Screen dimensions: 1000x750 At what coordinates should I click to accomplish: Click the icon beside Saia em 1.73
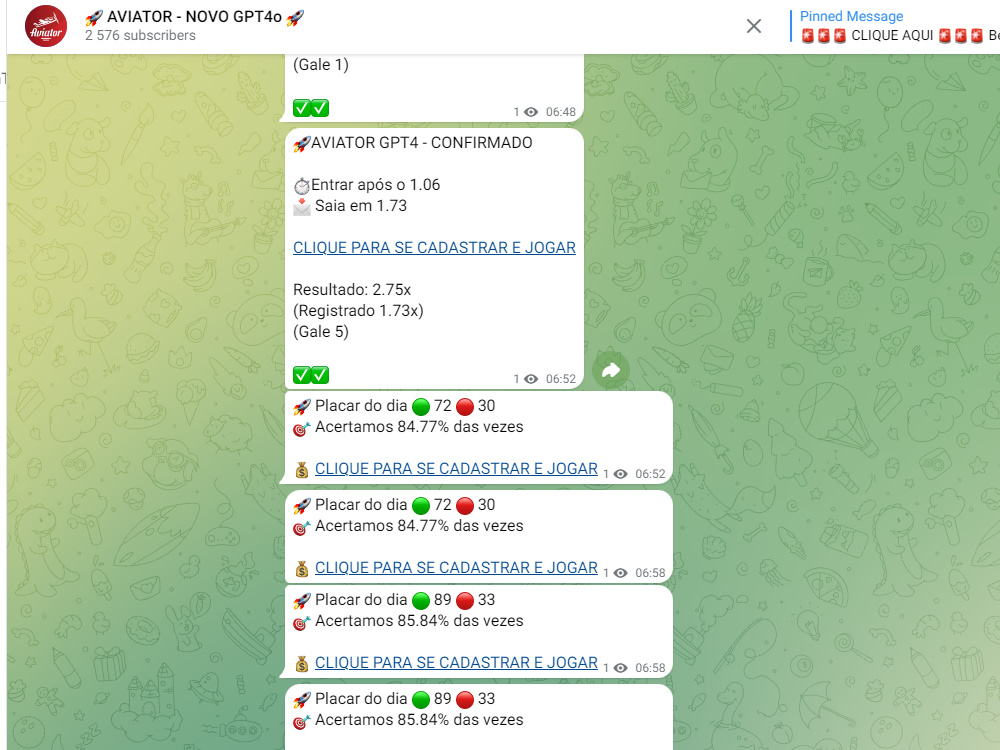pyautogui.click(x=302, y=207)
